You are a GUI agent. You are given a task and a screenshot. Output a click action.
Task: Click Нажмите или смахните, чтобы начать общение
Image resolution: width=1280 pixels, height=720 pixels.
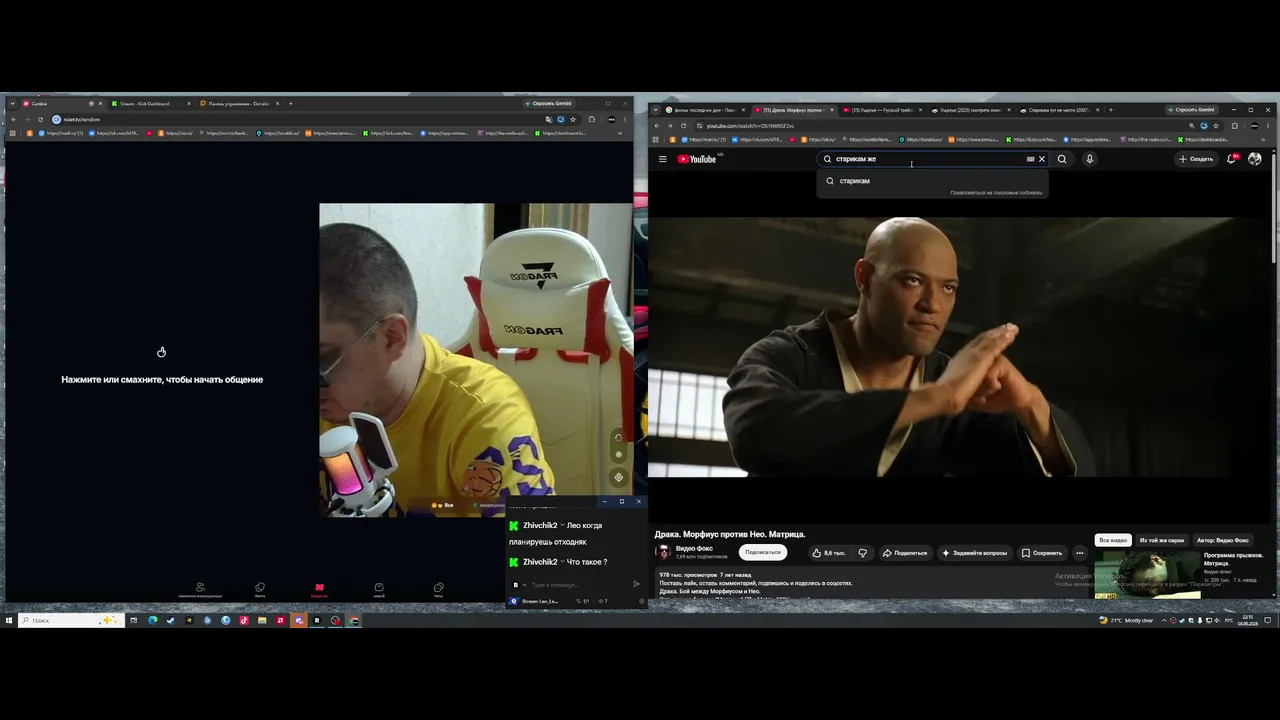point(162,380)
